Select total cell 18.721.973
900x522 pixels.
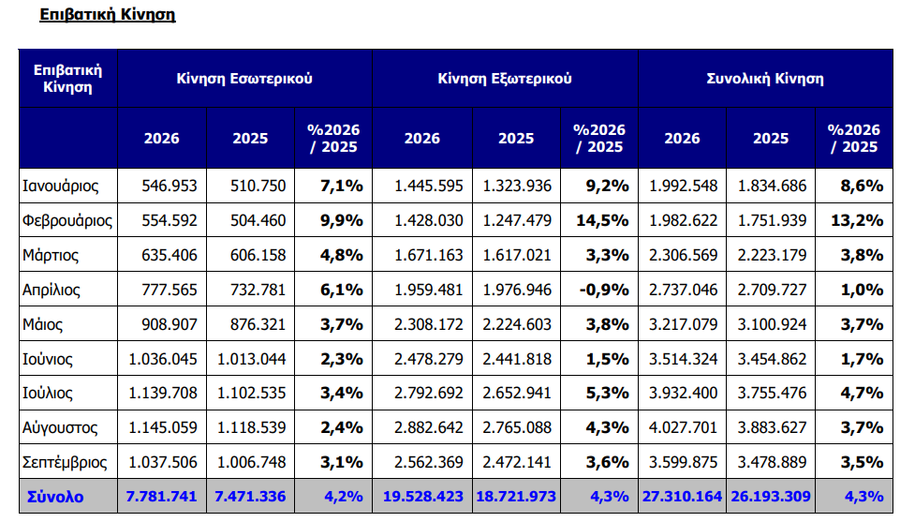pos(516,497)
